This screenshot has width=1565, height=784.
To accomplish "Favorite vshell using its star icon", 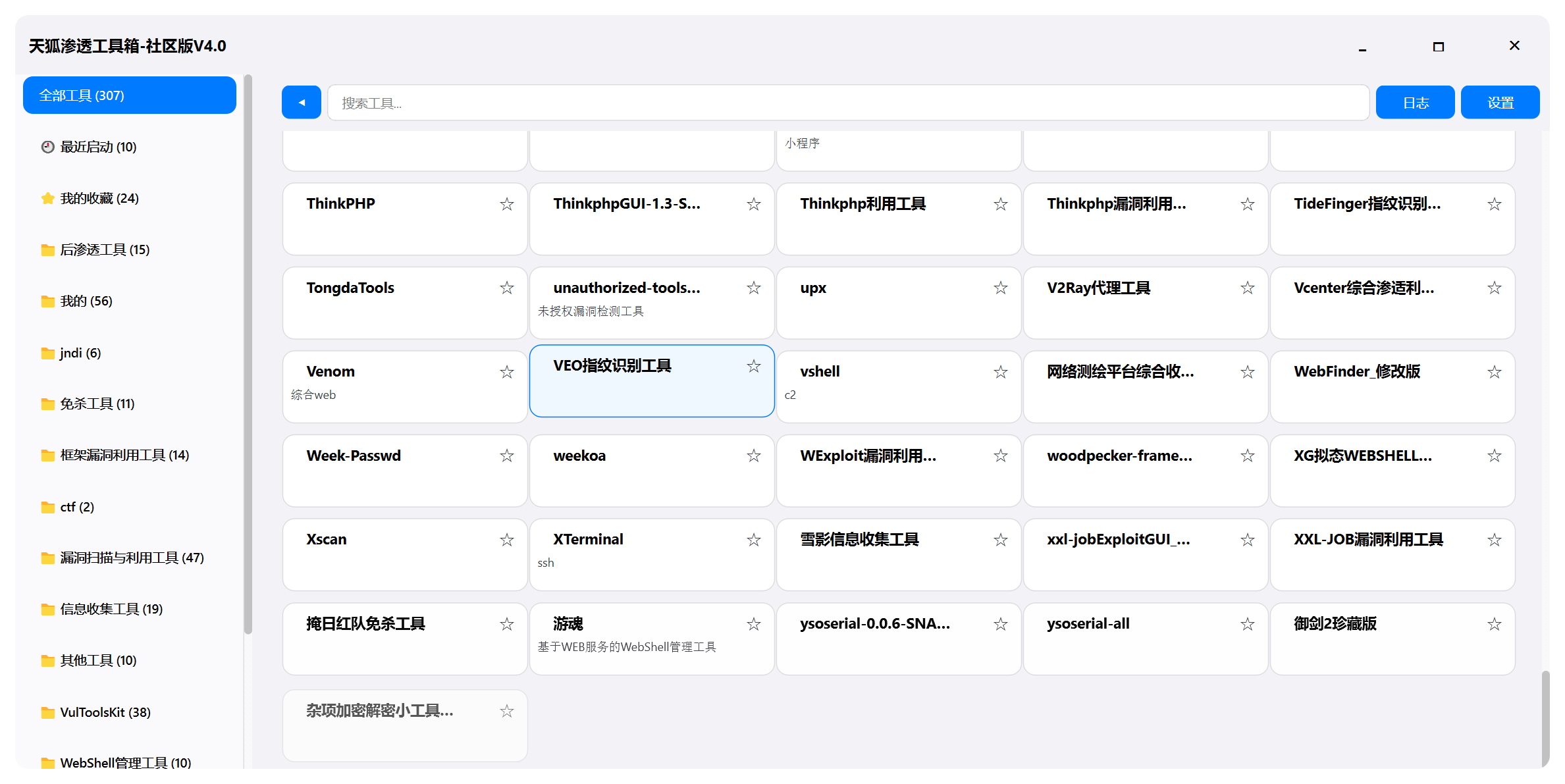I will coord(1000,372).
